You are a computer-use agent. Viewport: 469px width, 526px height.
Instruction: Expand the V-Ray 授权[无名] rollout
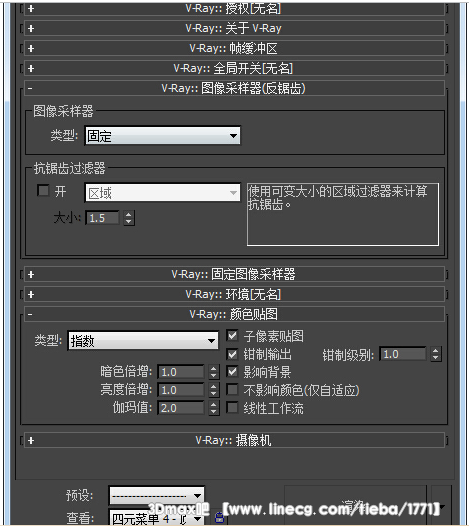point(234,9)
